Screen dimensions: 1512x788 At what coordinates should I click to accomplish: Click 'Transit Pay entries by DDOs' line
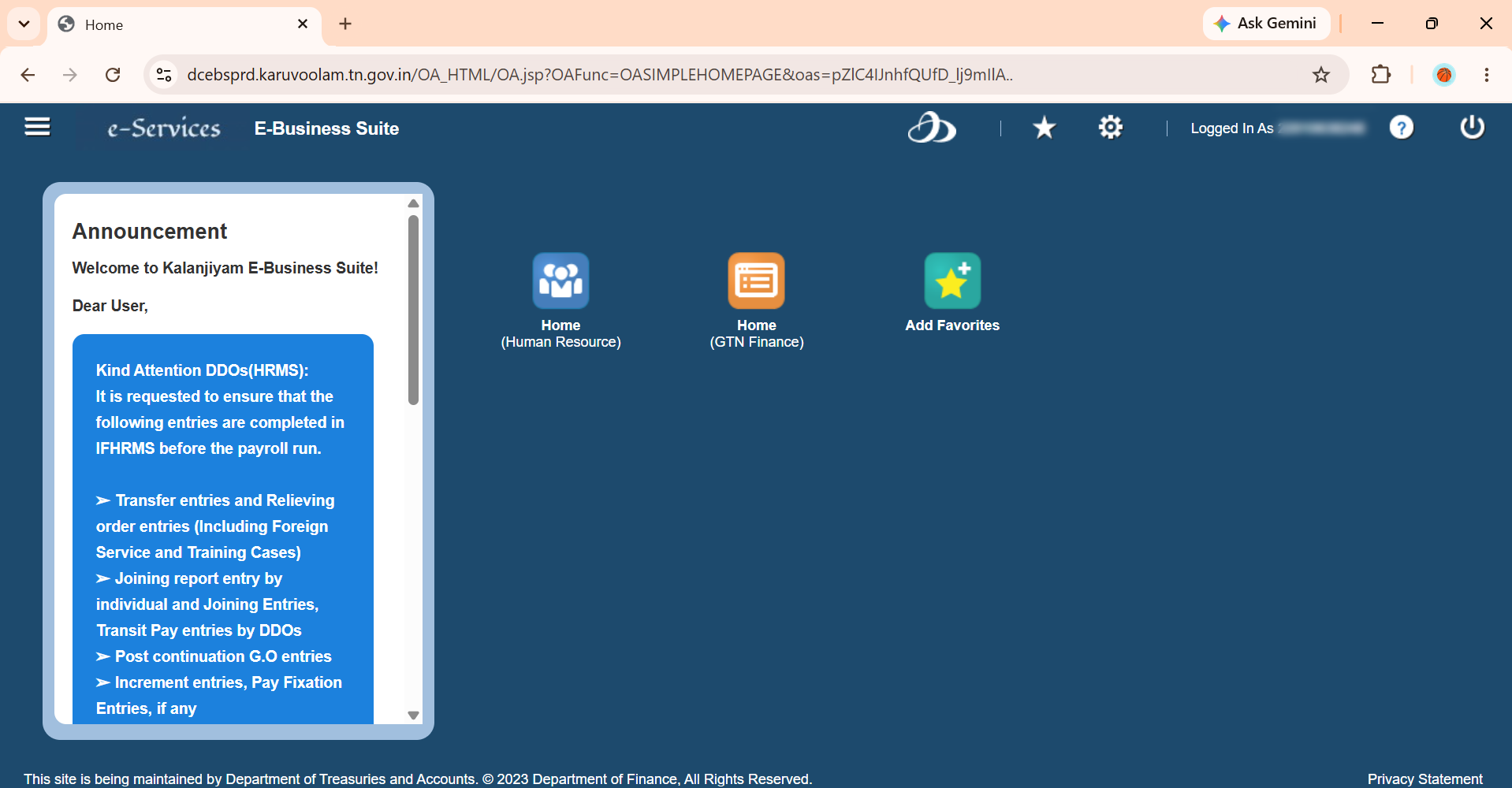(x=199, y=630)
